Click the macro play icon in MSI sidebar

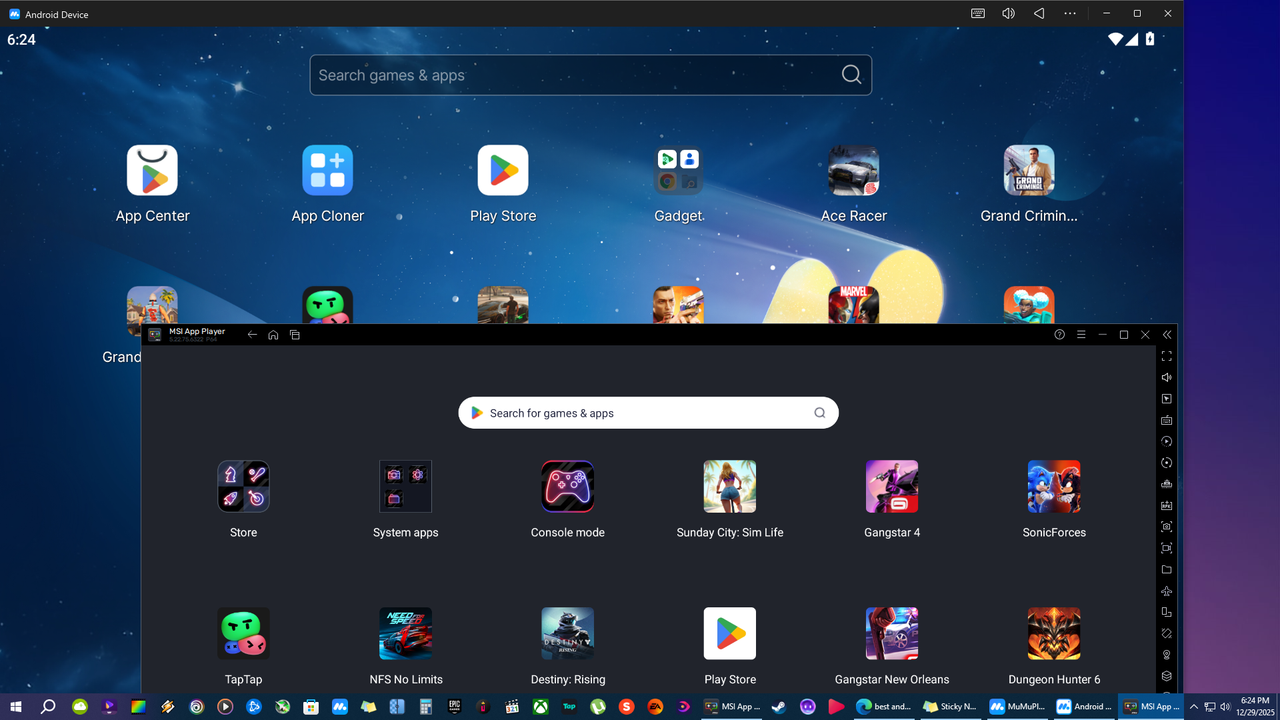pos(1166,441)
